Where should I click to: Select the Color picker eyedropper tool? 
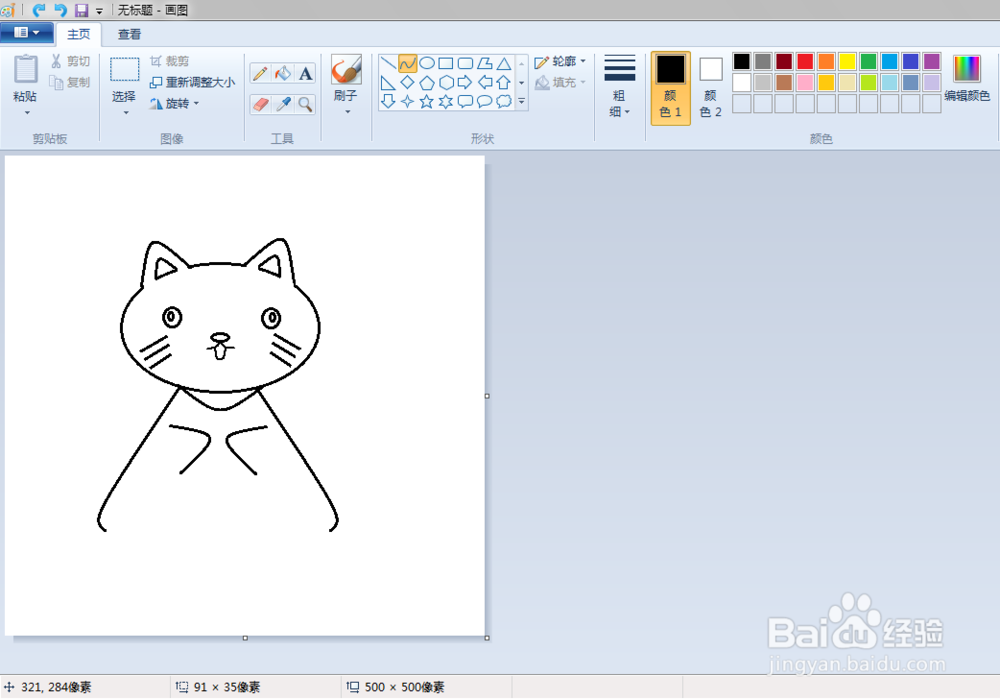[283, 104]
